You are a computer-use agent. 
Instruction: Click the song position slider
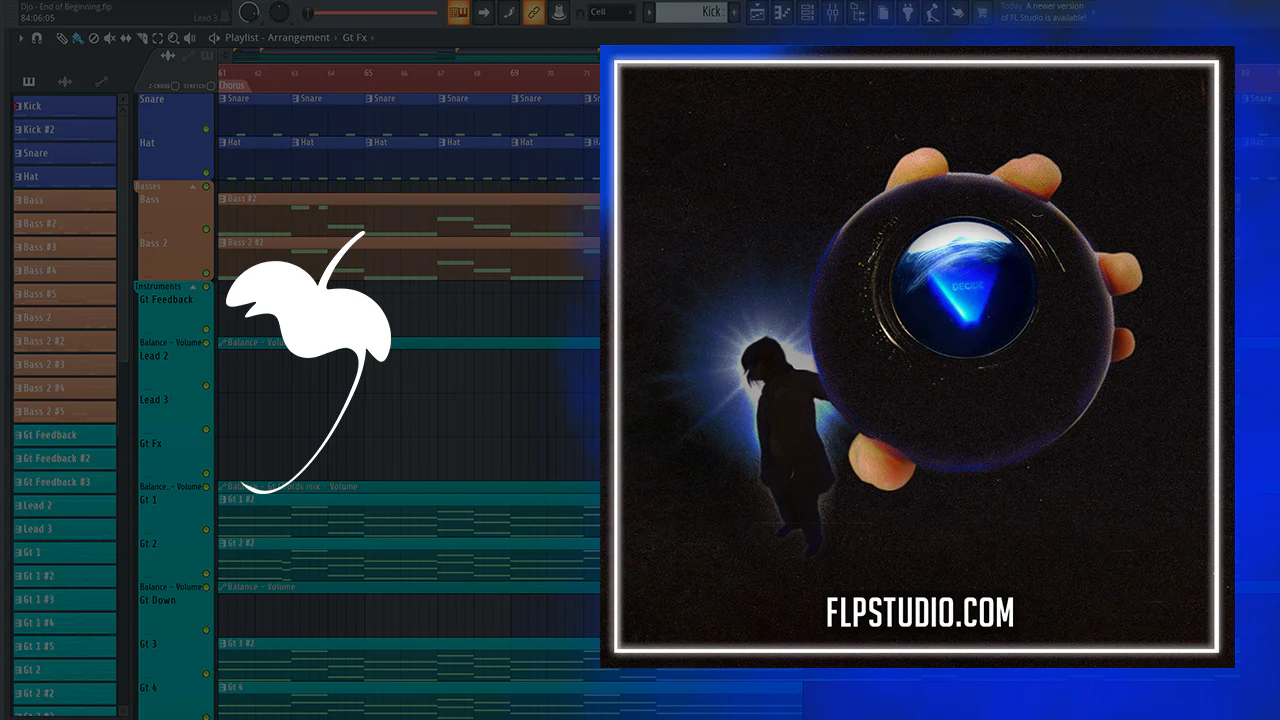tap(372, 13)
